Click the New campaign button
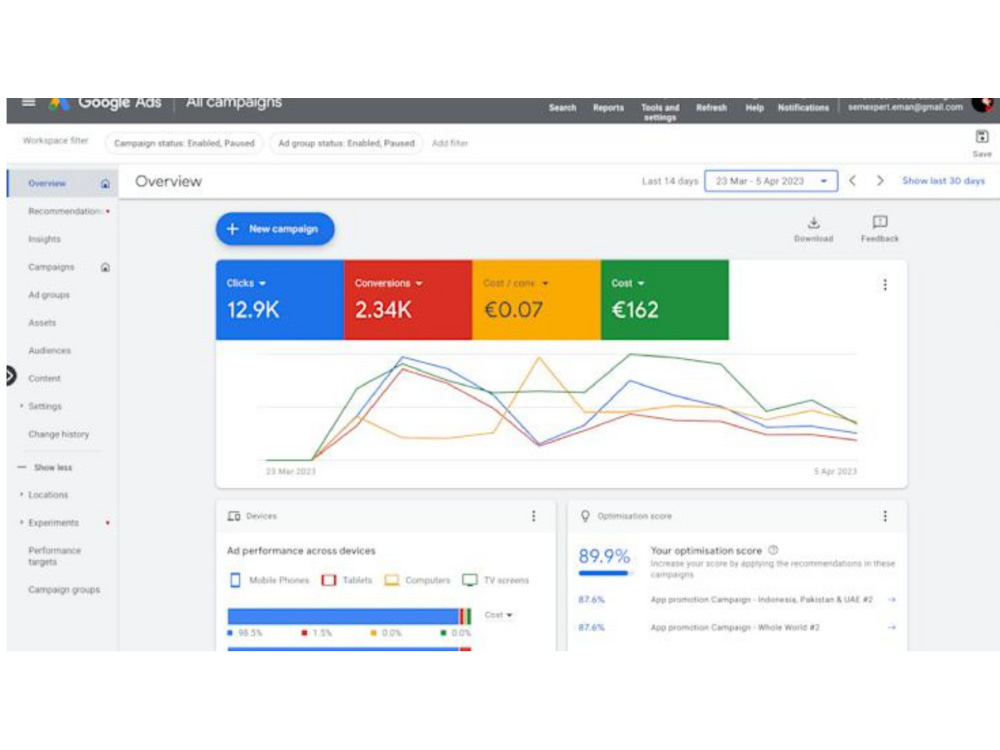This screenshot has width=1000, height=750. pyautogui.click(x=275, y=228)
